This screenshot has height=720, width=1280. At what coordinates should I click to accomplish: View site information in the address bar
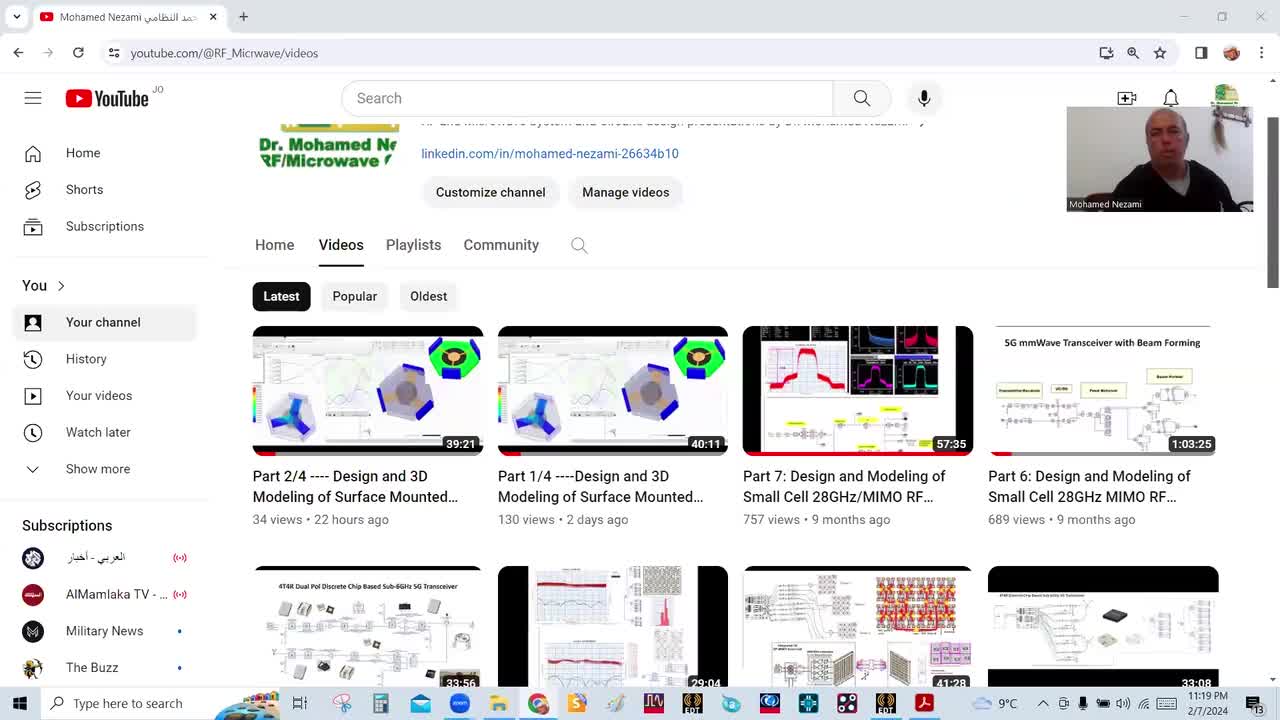pos(114,53)
